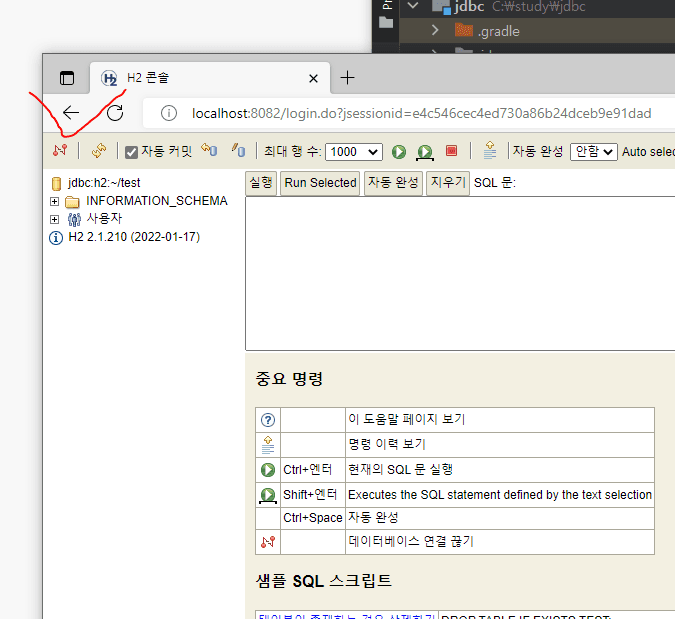Expand the INFORMATION_SCHEMA tree node
Viewport: 675px width, 619px height.
55,201
